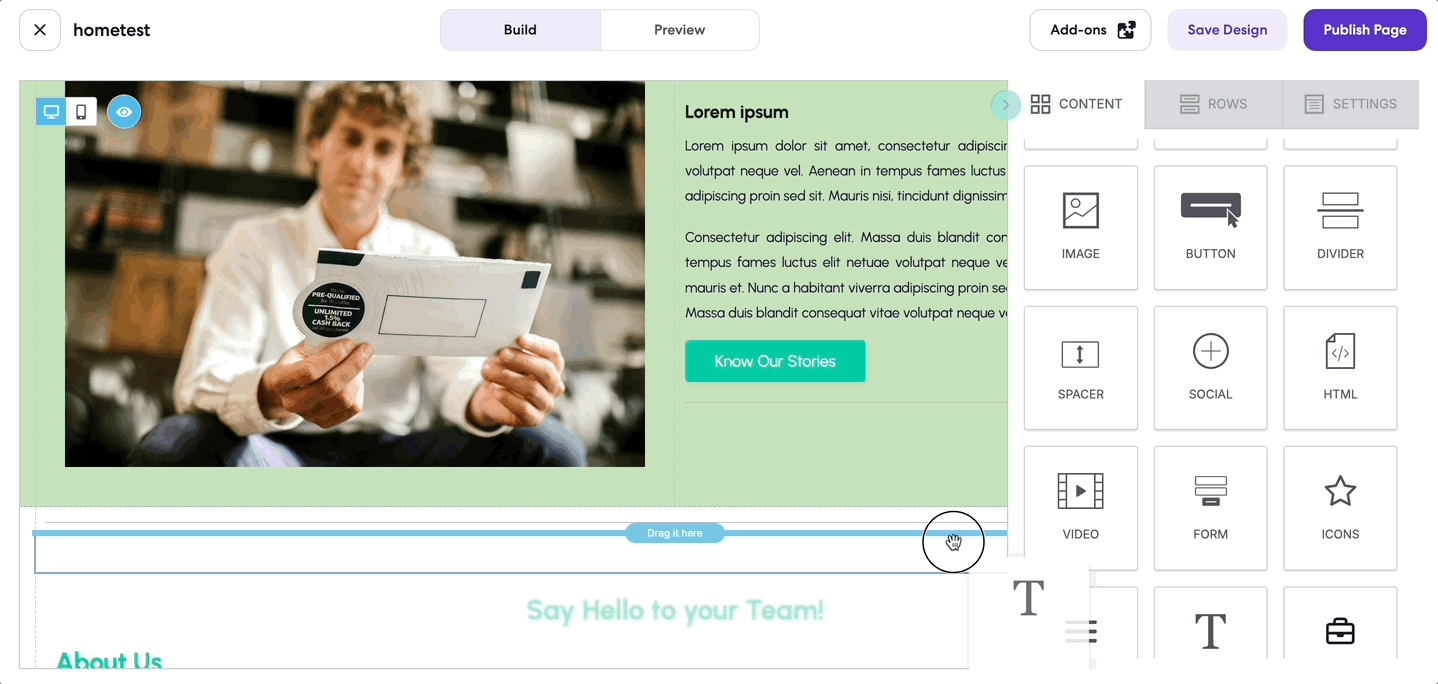Open the Rows tab
This screenshot has width=1438, height=684.
(x=1213, y=104)
